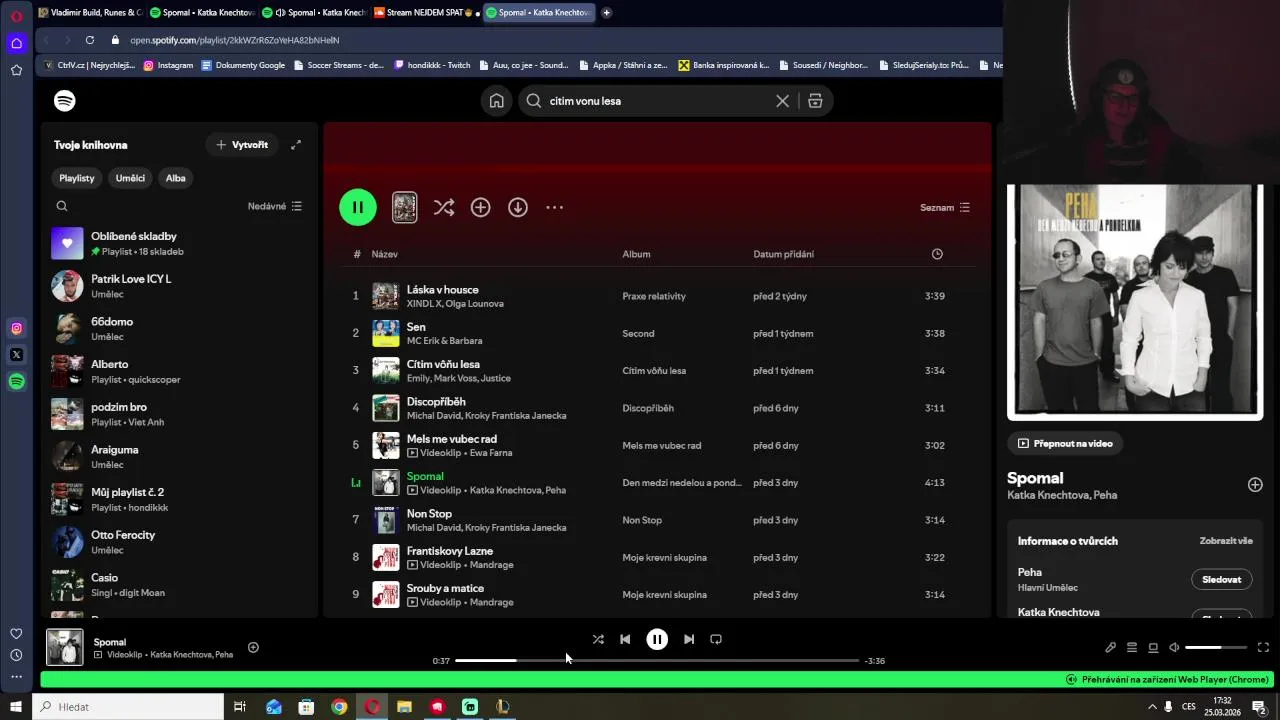The height and width of the screenshot is (720, 1280).
Task: Open the Otto Ferocity artist entry
Action: 180,542
